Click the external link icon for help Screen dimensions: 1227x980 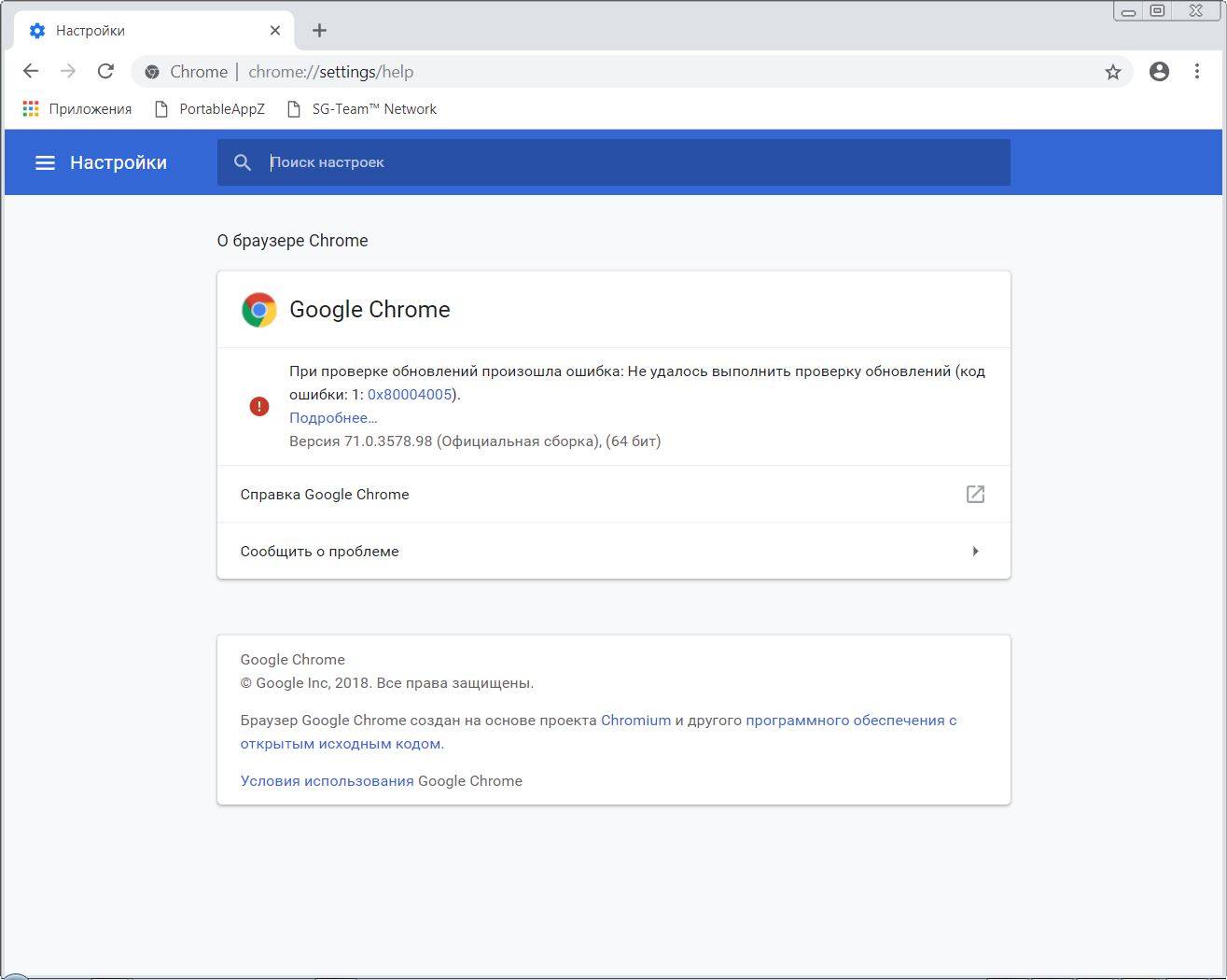point(975,494)
